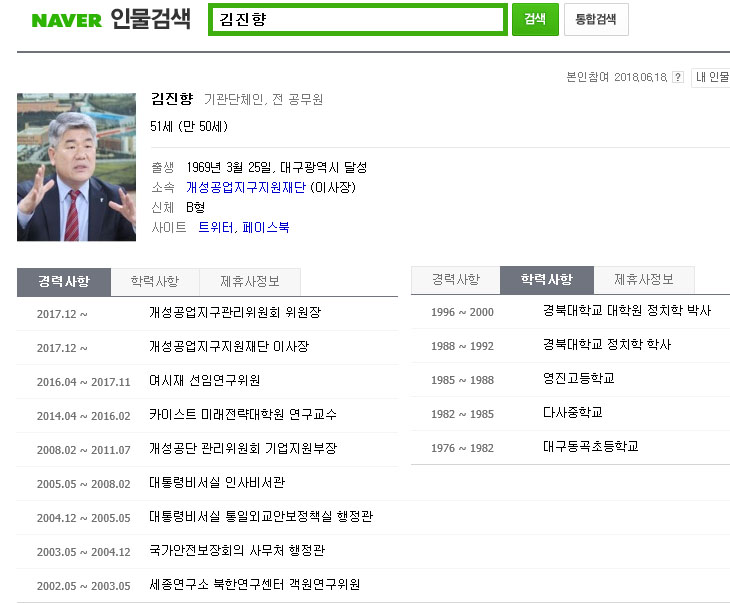This screenshot has height=603, width=730.
Task: Click education row 경북대학교 정치학 학사
Action: (x=570, y=346)
